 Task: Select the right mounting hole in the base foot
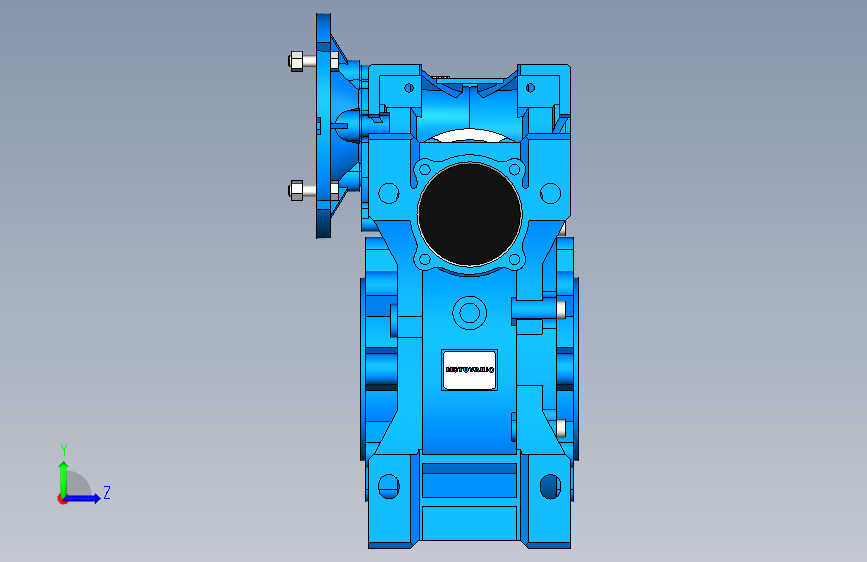click(x=550, y=486)
